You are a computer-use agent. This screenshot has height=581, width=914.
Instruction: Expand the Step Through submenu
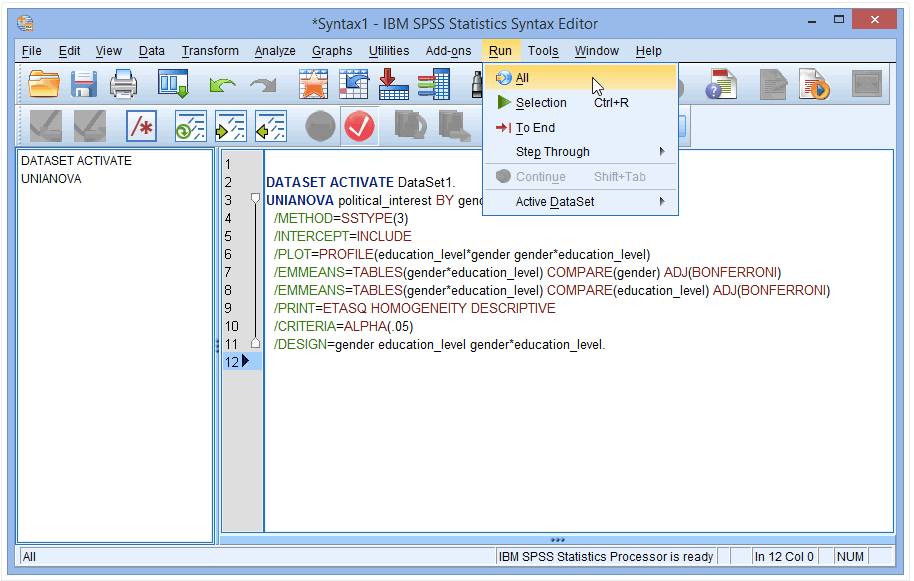pyautogui.click(x=581, y=152)
